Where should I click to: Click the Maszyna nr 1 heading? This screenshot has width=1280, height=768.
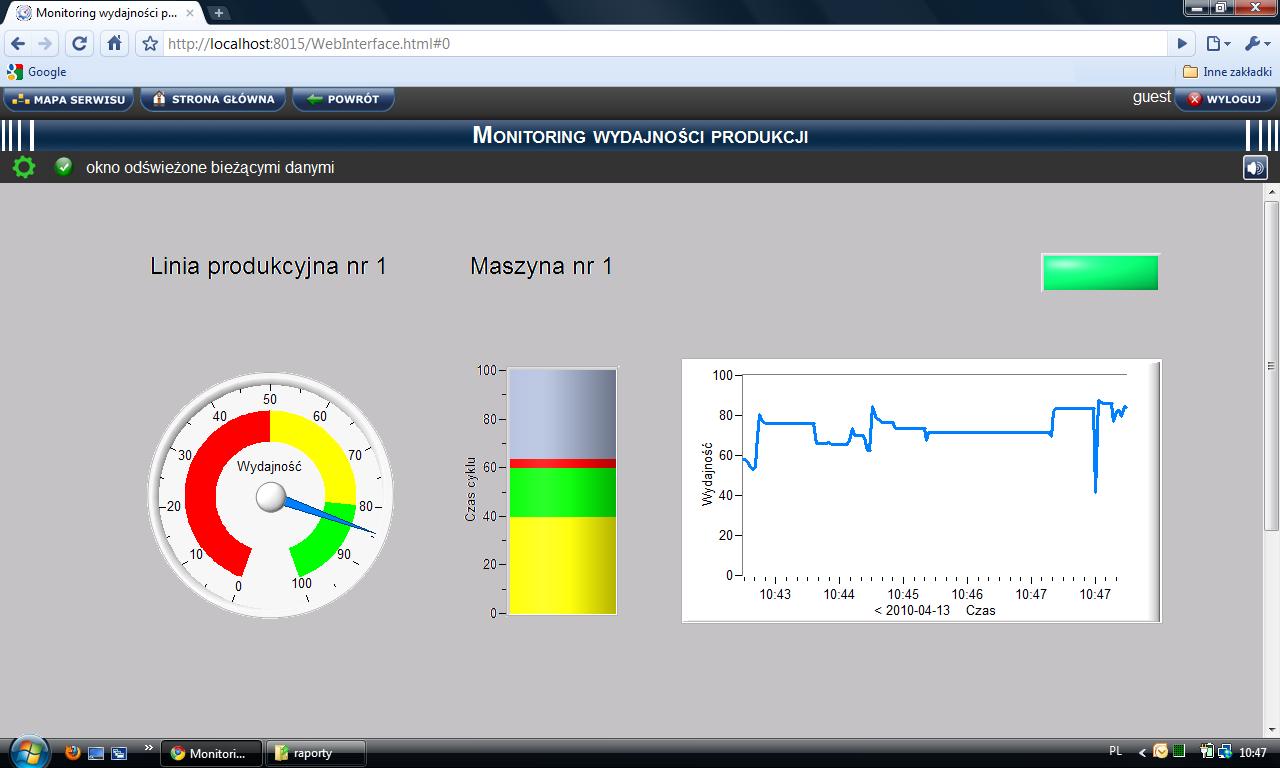541,266
